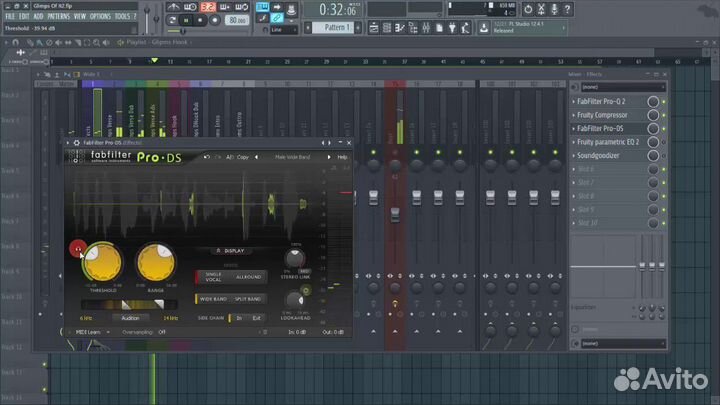Screen dimensions: 720x405
Task: Expand the FabFilter Pro-Q 2 slot arrow
Action: 575,101
